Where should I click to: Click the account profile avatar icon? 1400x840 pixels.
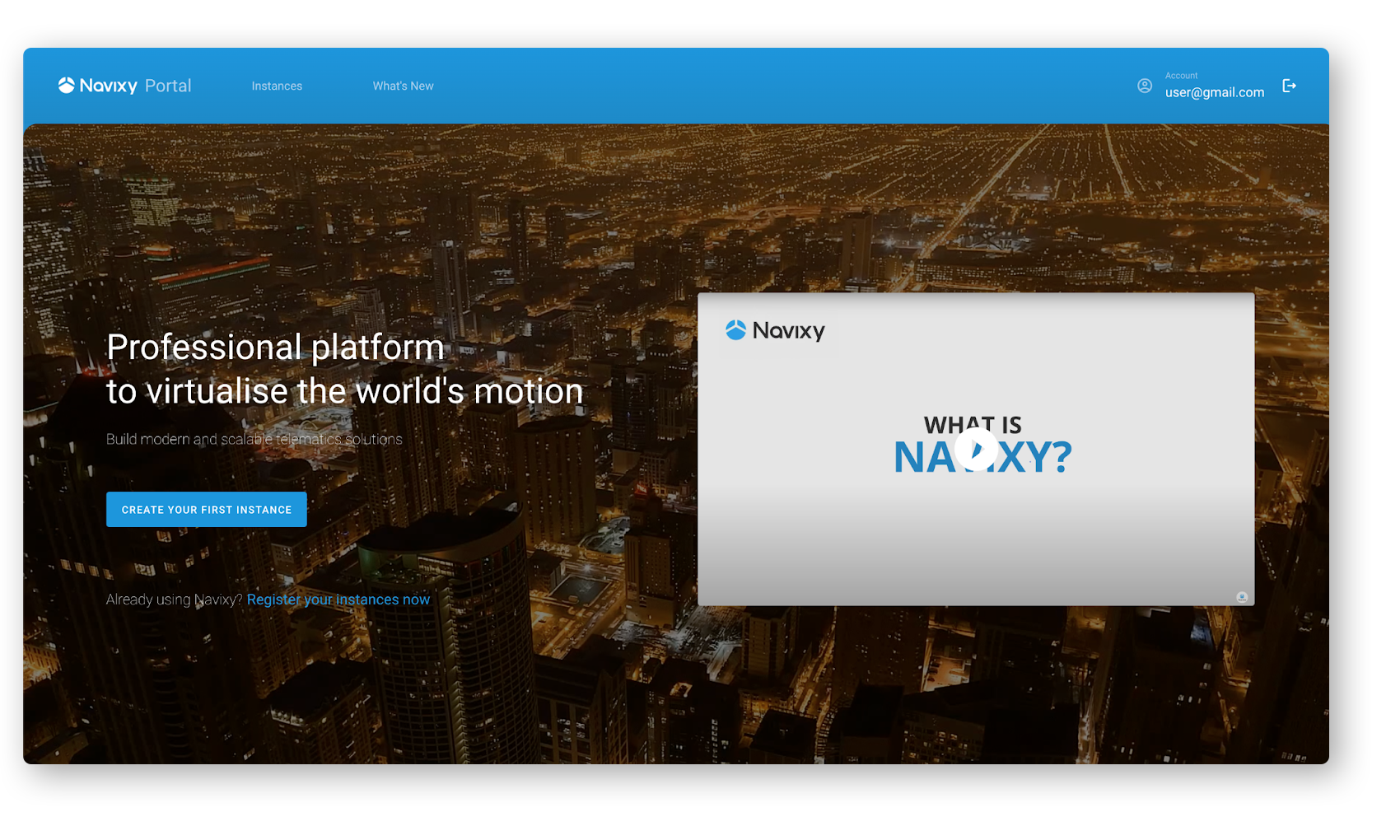point(1145,86)
